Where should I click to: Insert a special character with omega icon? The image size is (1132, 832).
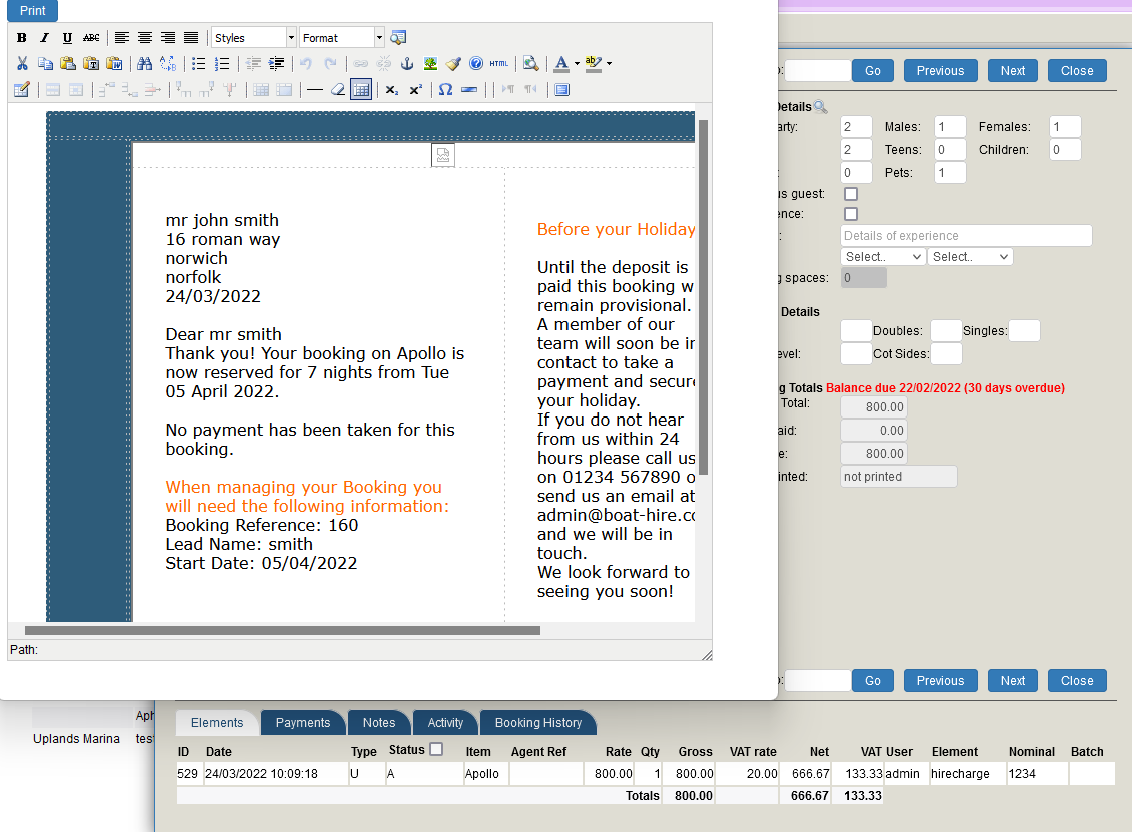(445, 90)
